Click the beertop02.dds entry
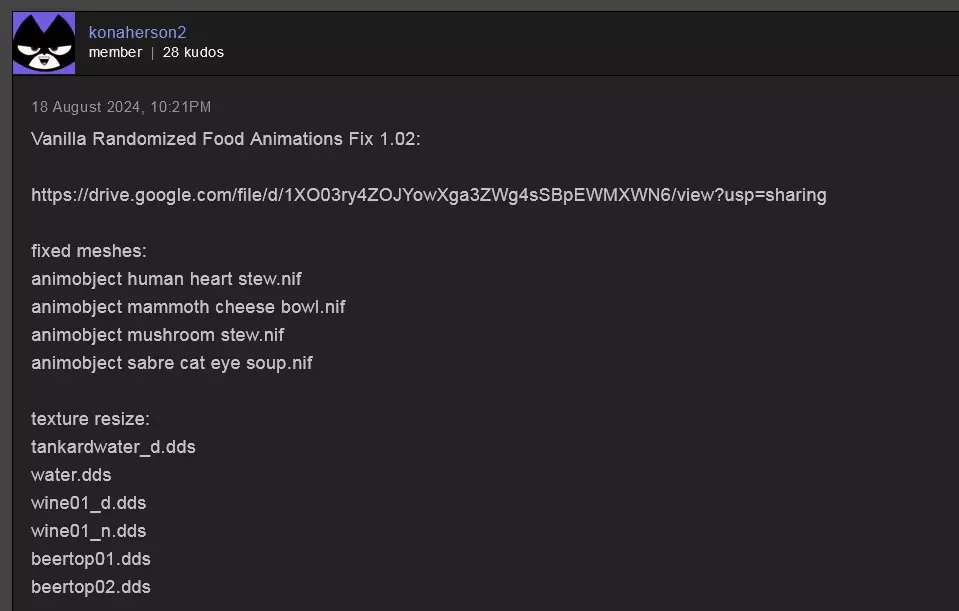Viewport: 959px width, 611px height. pos(91,587)
